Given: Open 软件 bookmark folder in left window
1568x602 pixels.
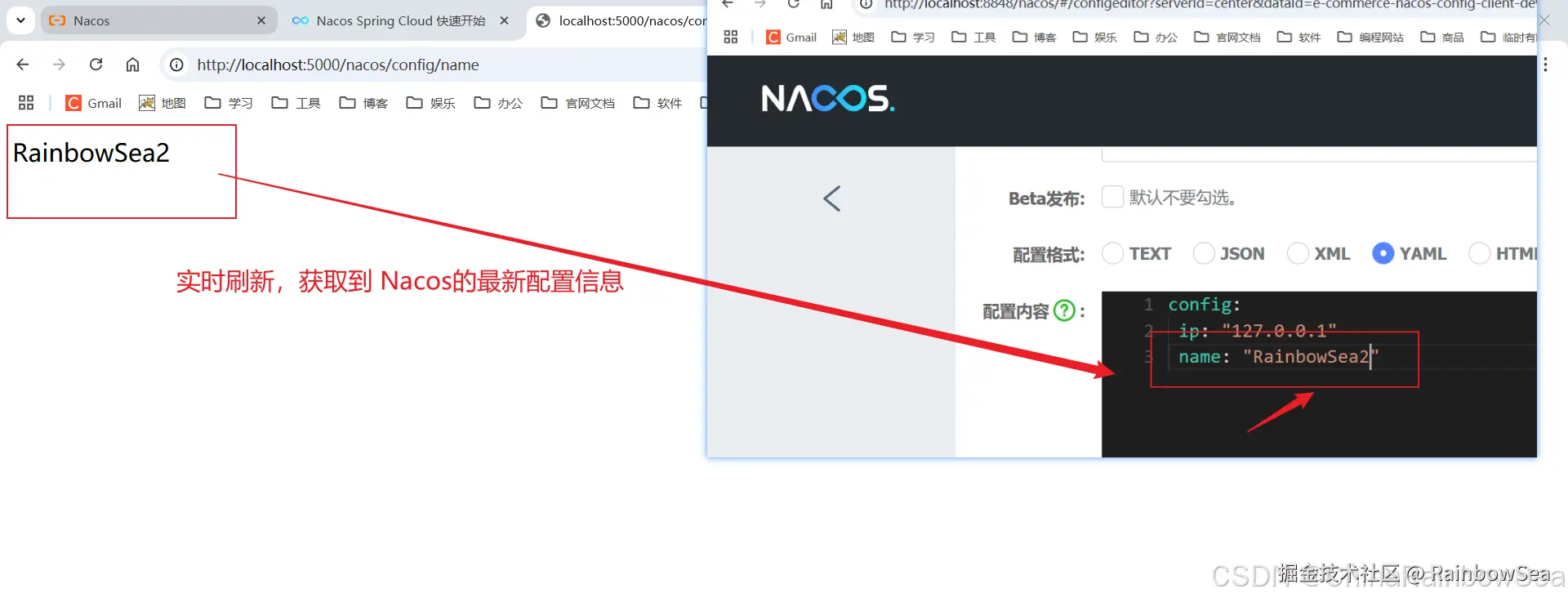Looking at the screenshot, I should click(657, 103).
